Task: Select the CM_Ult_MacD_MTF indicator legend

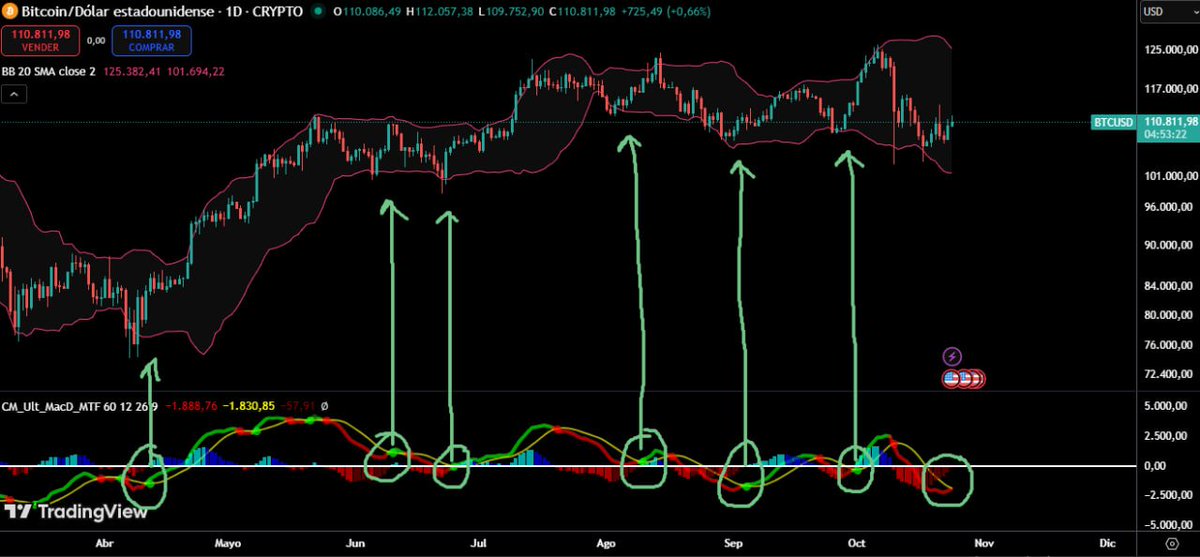Action: click(80, 406)
